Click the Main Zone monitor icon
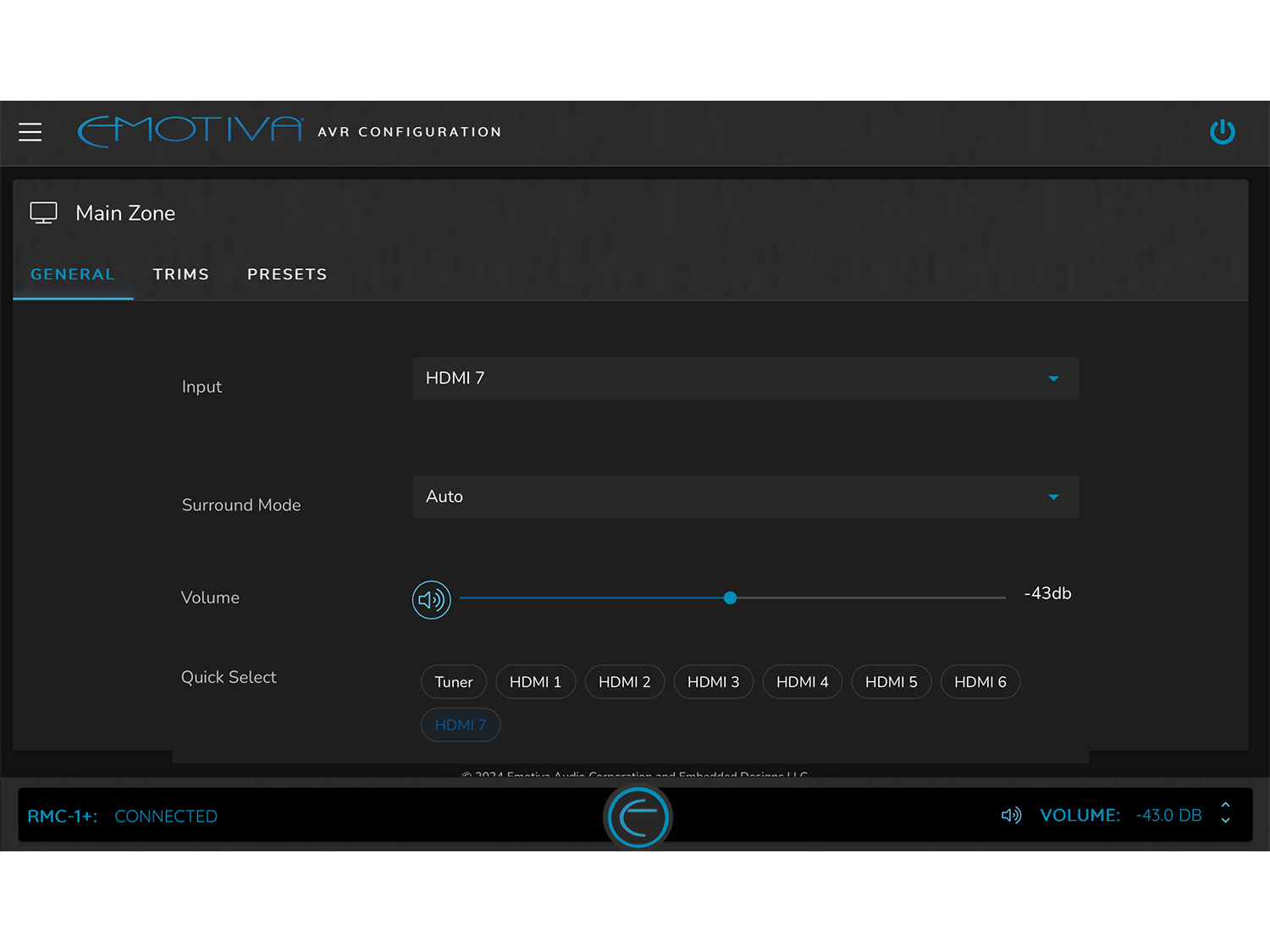Image resolution: width=1270 pixels, height=952 pixels. tap(43, 212)
